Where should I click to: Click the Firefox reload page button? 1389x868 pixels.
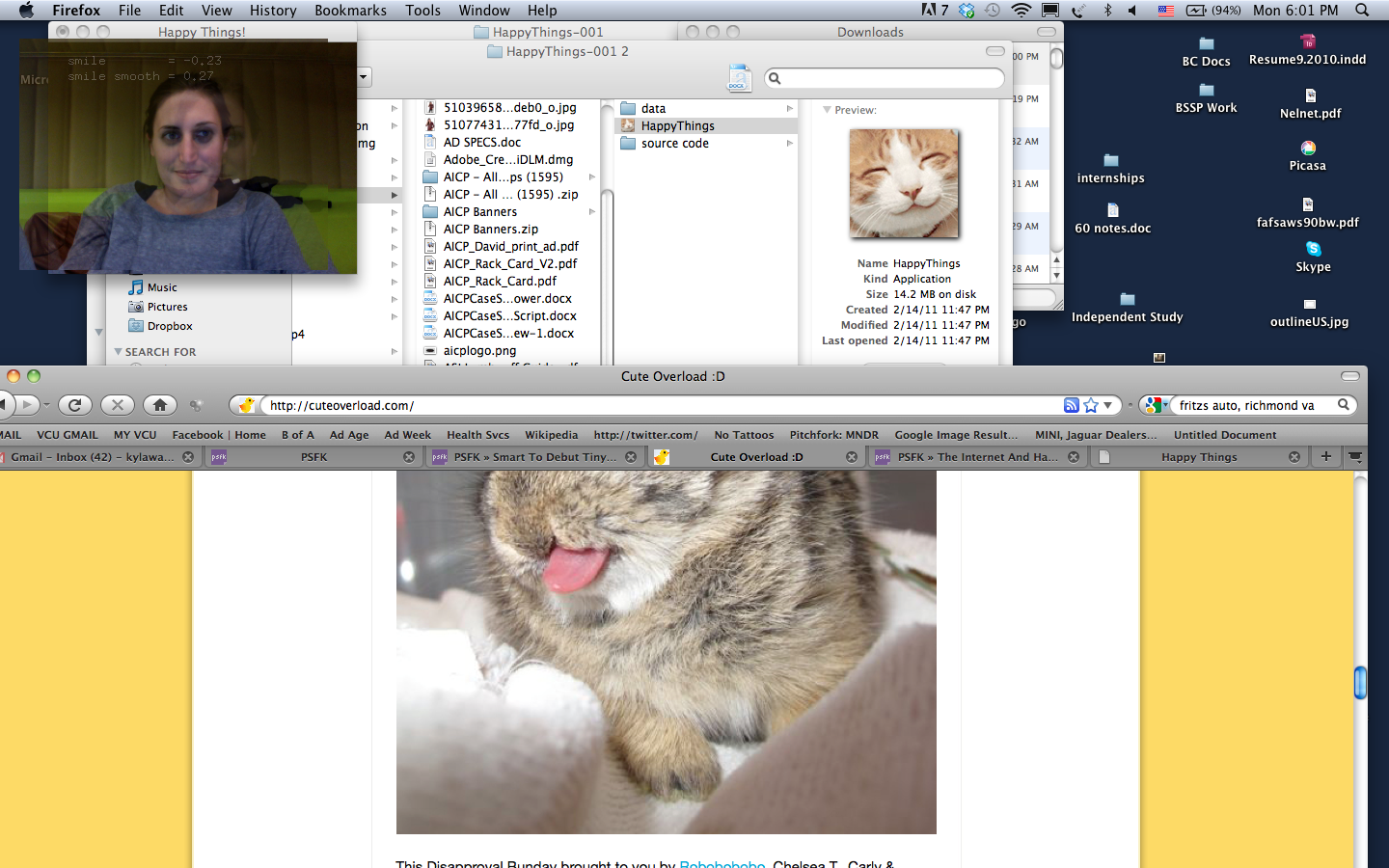(75, 405)
